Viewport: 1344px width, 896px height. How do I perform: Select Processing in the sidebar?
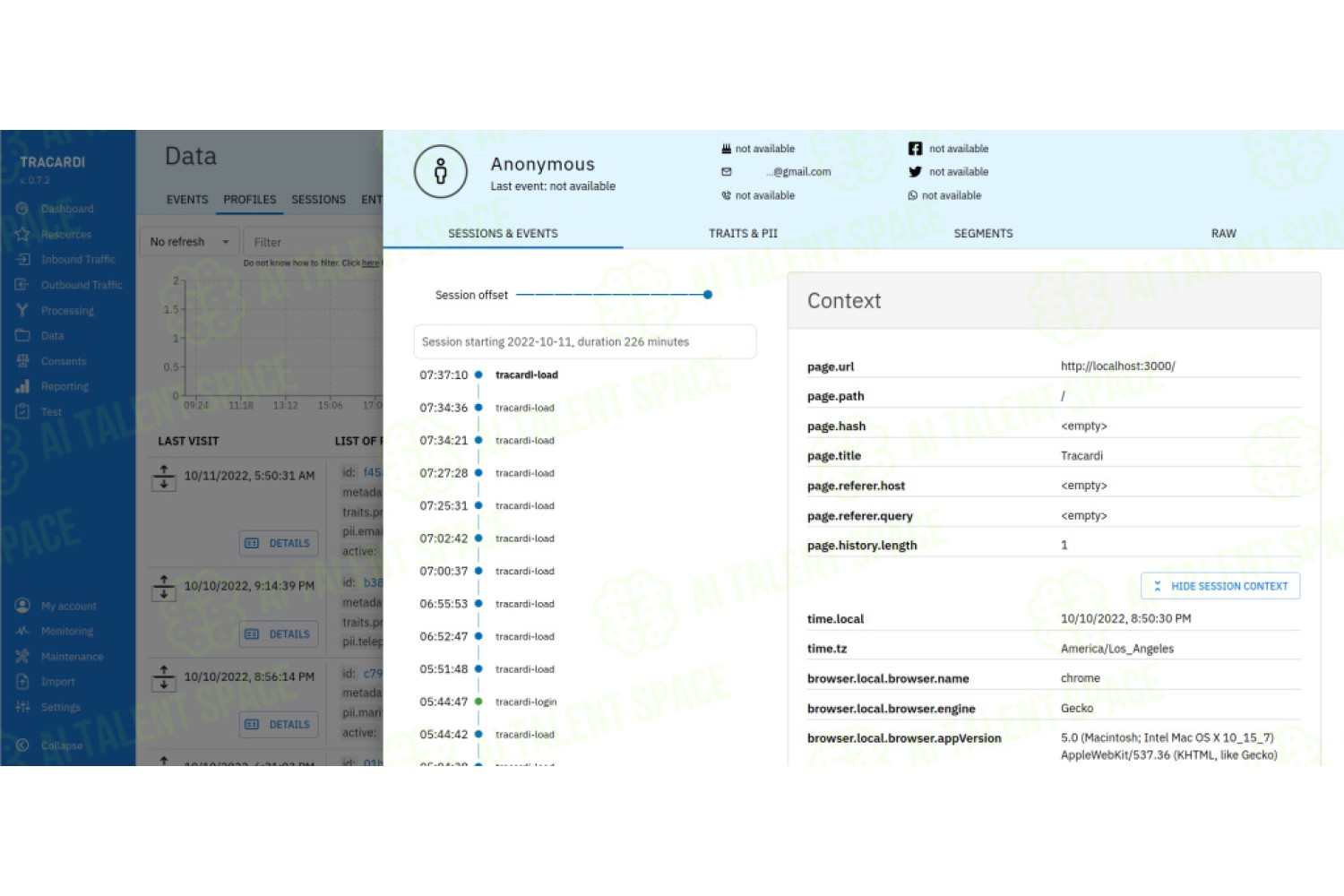click(x=56, y=311)
